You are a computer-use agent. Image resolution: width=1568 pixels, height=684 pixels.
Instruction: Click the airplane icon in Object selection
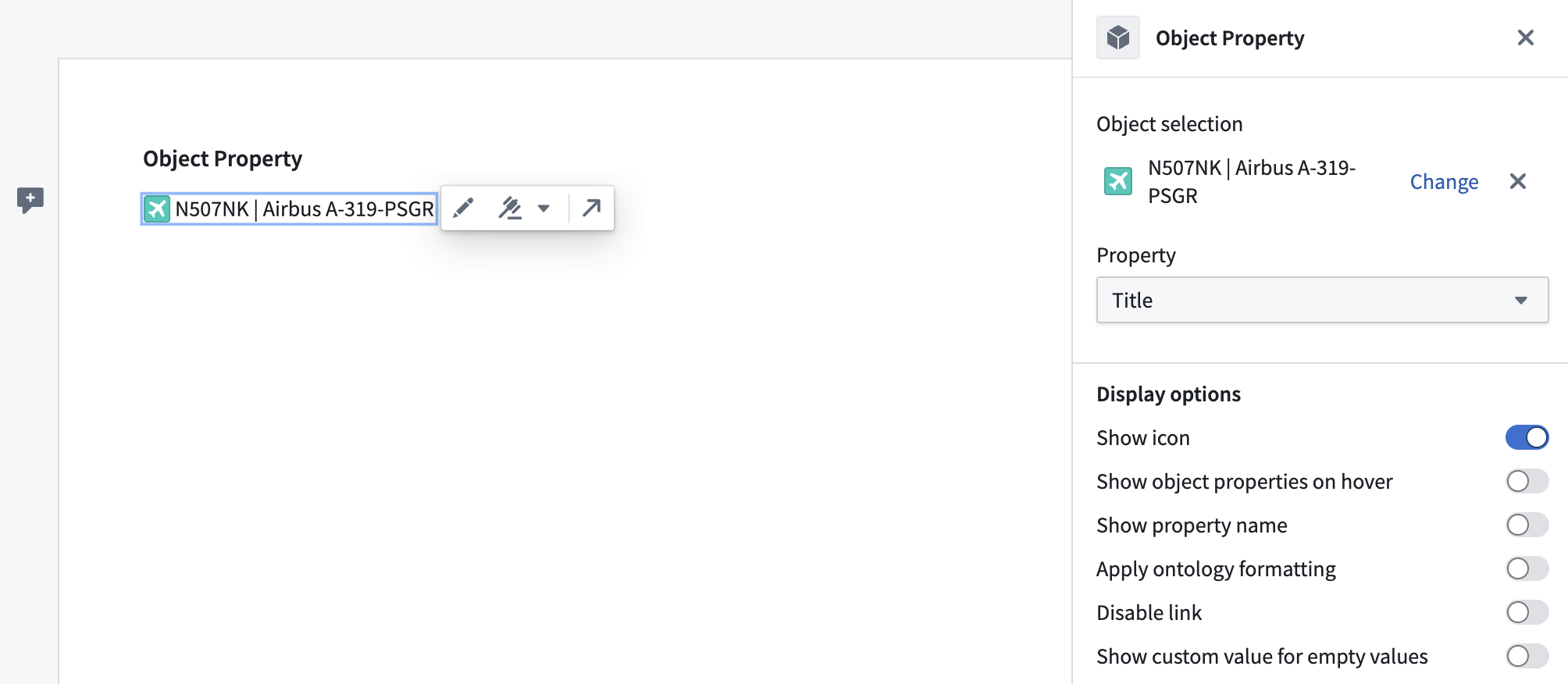coord(1118,181)
